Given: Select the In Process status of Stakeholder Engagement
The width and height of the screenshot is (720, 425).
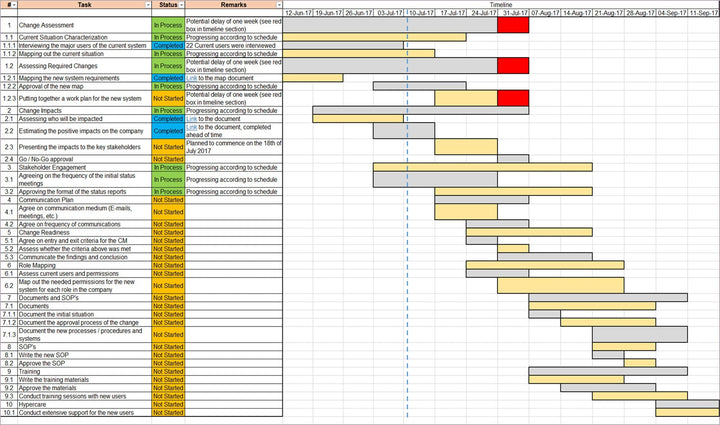Looking at the screenshot, I should point(168,167).
